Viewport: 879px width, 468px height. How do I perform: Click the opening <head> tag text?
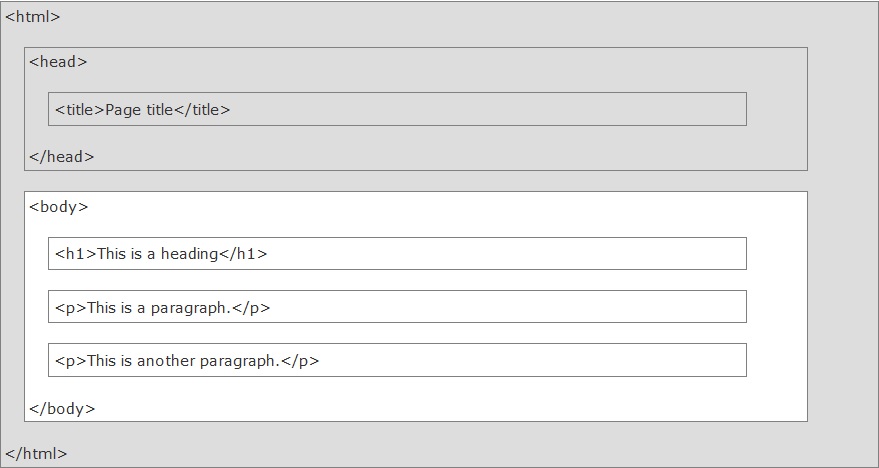[x=58, y=62]
